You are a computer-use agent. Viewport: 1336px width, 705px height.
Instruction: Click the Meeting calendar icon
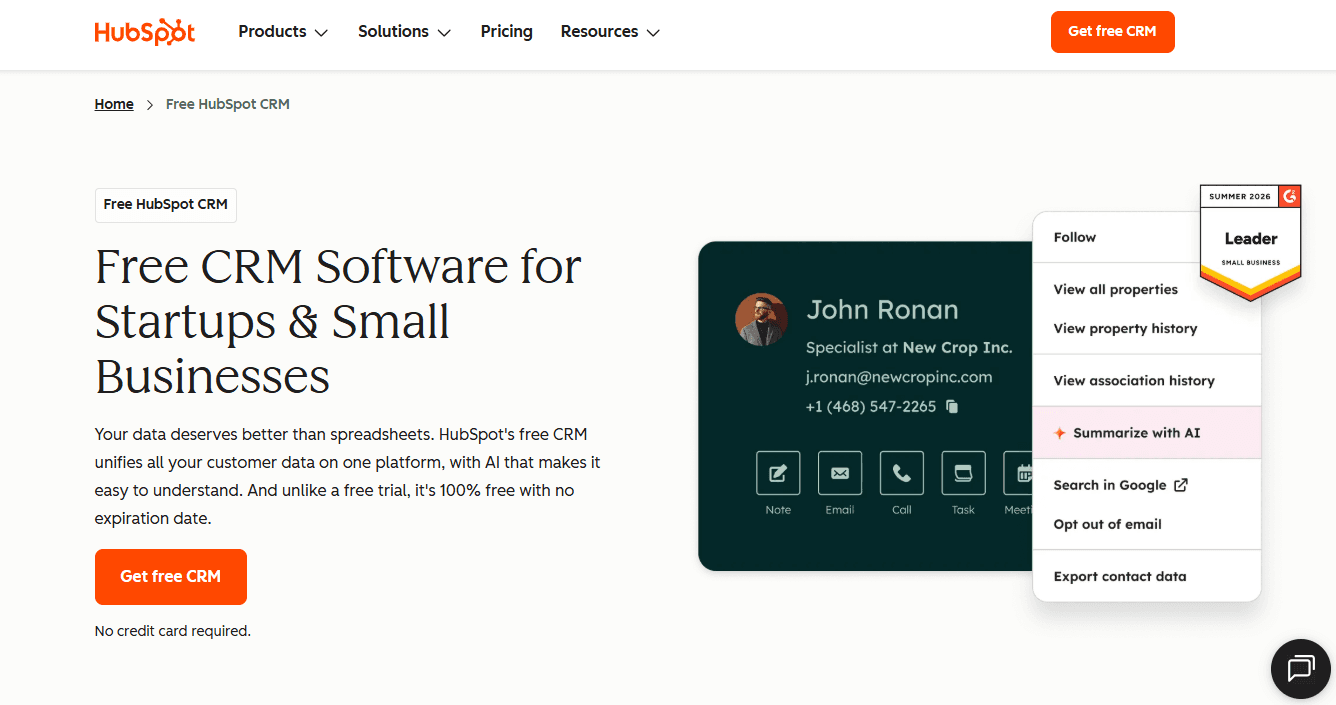(x=1019, y=473)
